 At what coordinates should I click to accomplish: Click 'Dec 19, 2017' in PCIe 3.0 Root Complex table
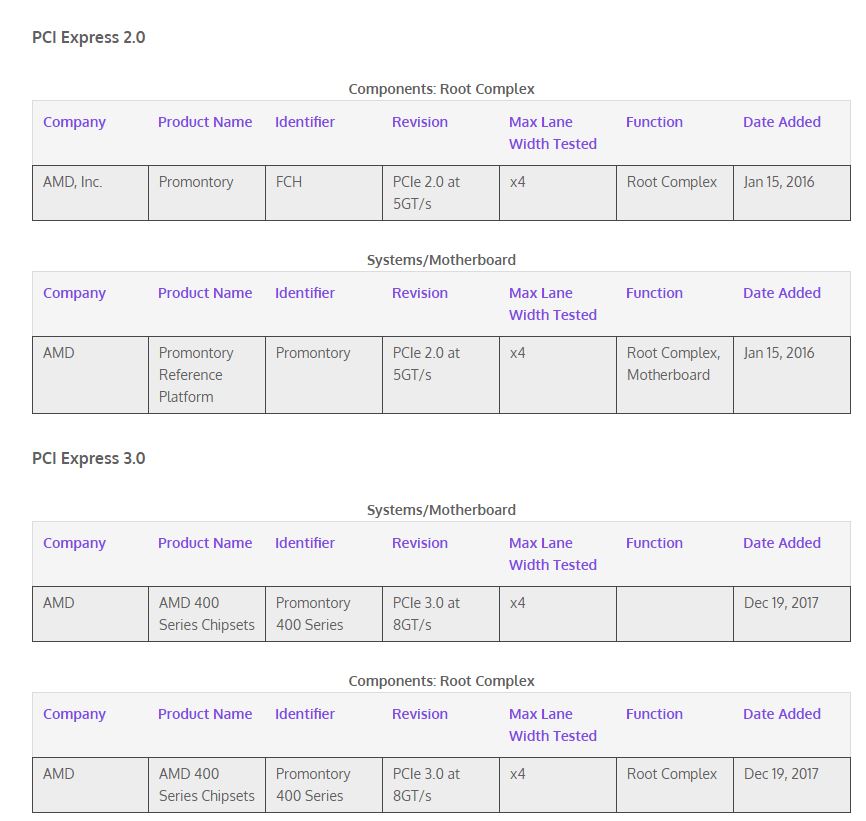click(781, 774)
